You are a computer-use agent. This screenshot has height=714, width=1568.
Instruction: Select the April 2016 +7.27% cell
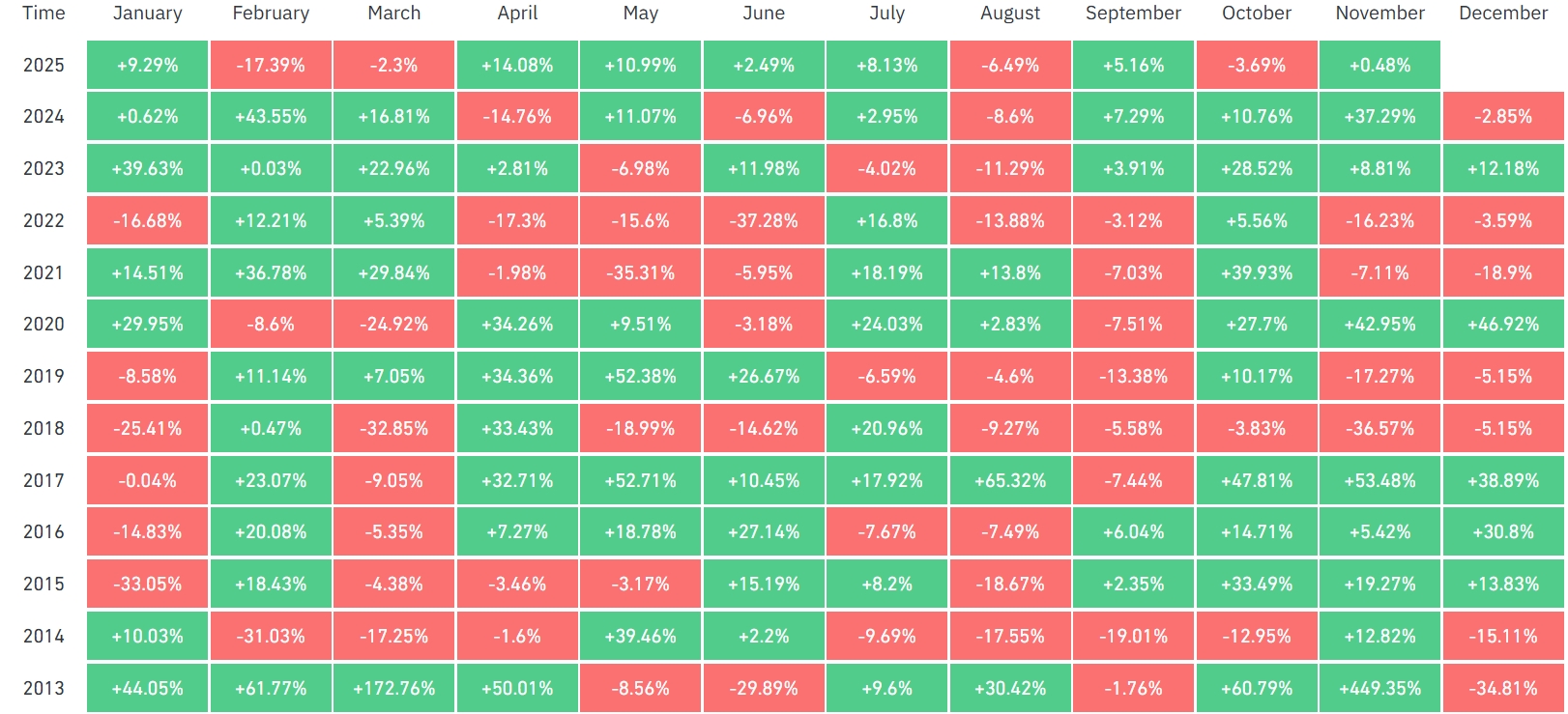tap(517, 532)
